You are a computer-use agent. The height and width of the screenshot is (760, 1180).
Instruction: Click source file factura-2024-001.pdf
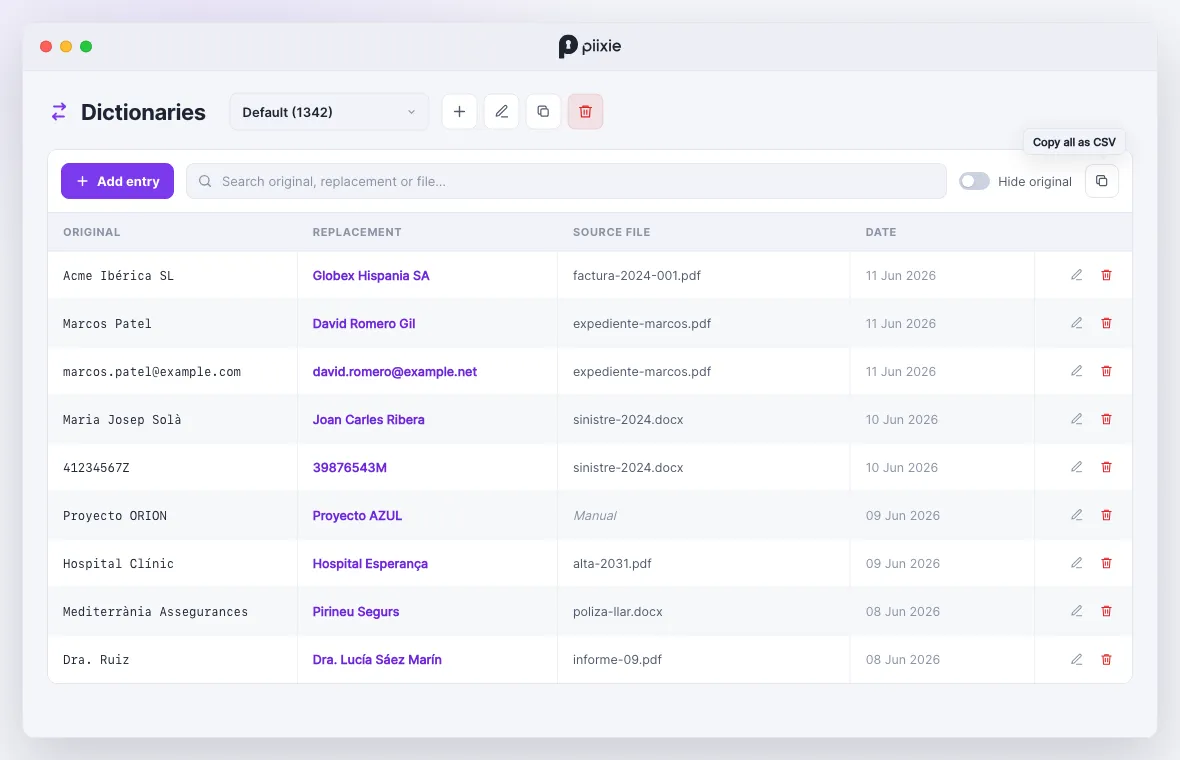[637, 275]
